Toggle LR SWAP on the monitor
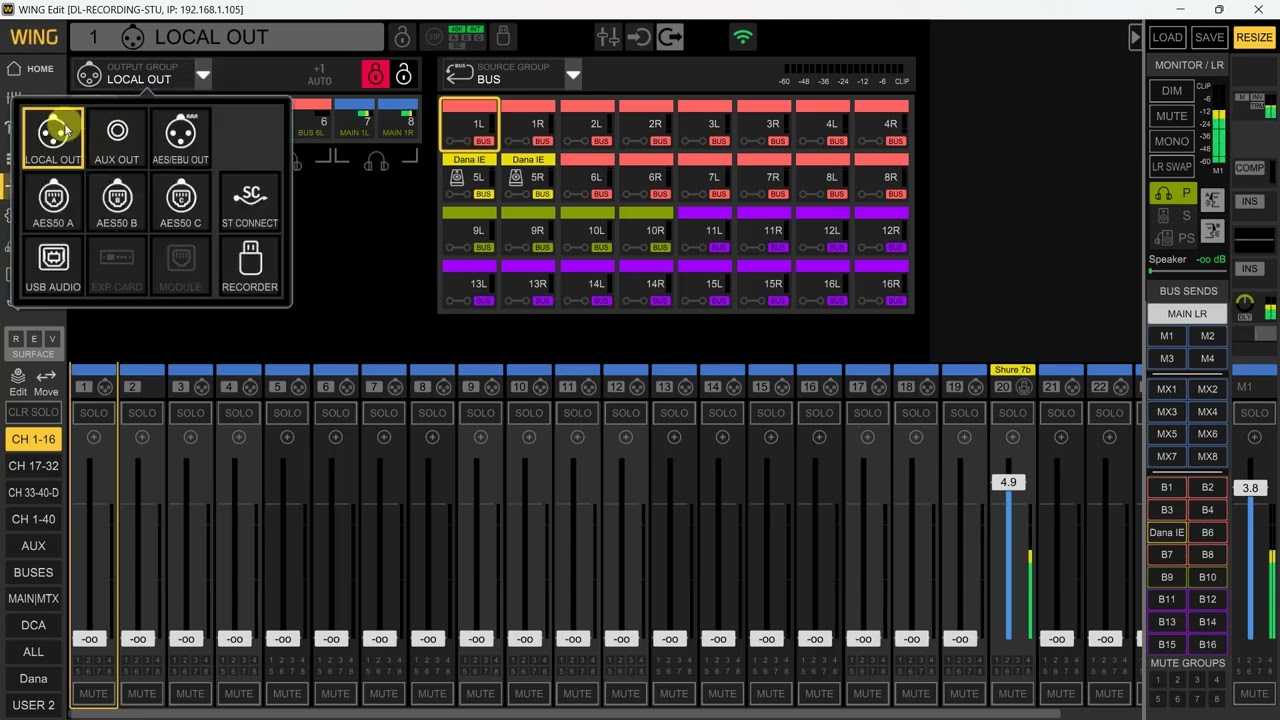This screenshot has width=1280, height=720. (1171, 167)
